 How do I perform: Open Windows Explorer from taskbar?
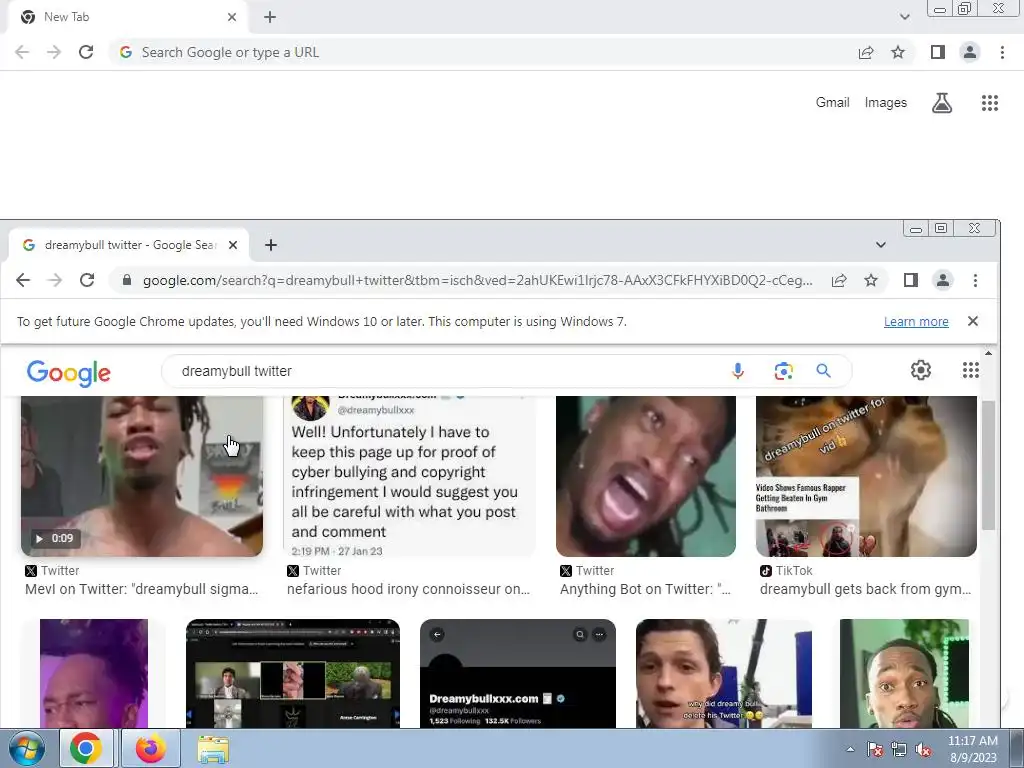213,749
